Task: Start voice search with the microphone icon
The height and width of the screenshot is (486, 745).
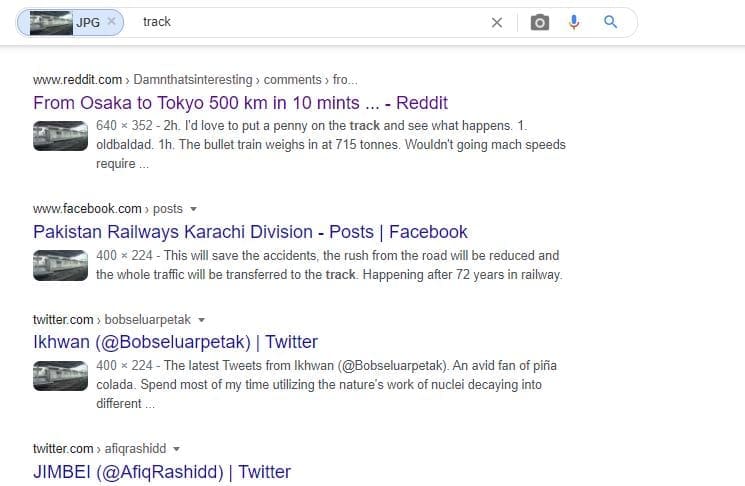Action: tap(574, 22)
